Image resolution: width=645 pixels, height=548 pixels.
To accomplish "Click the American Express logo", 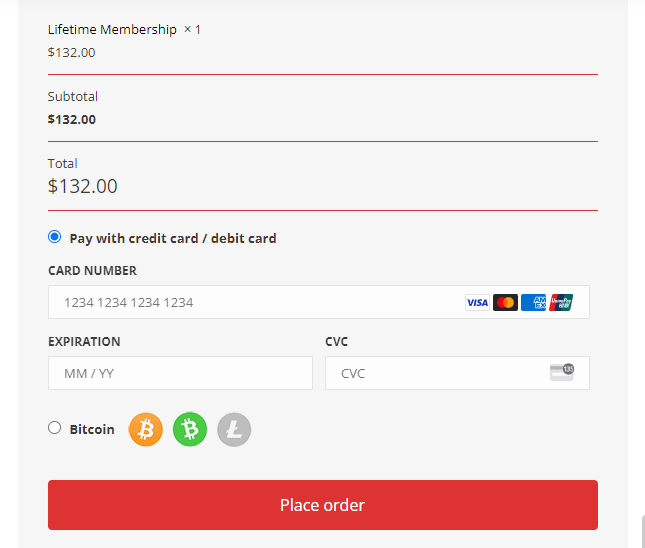I will (533, 302).
